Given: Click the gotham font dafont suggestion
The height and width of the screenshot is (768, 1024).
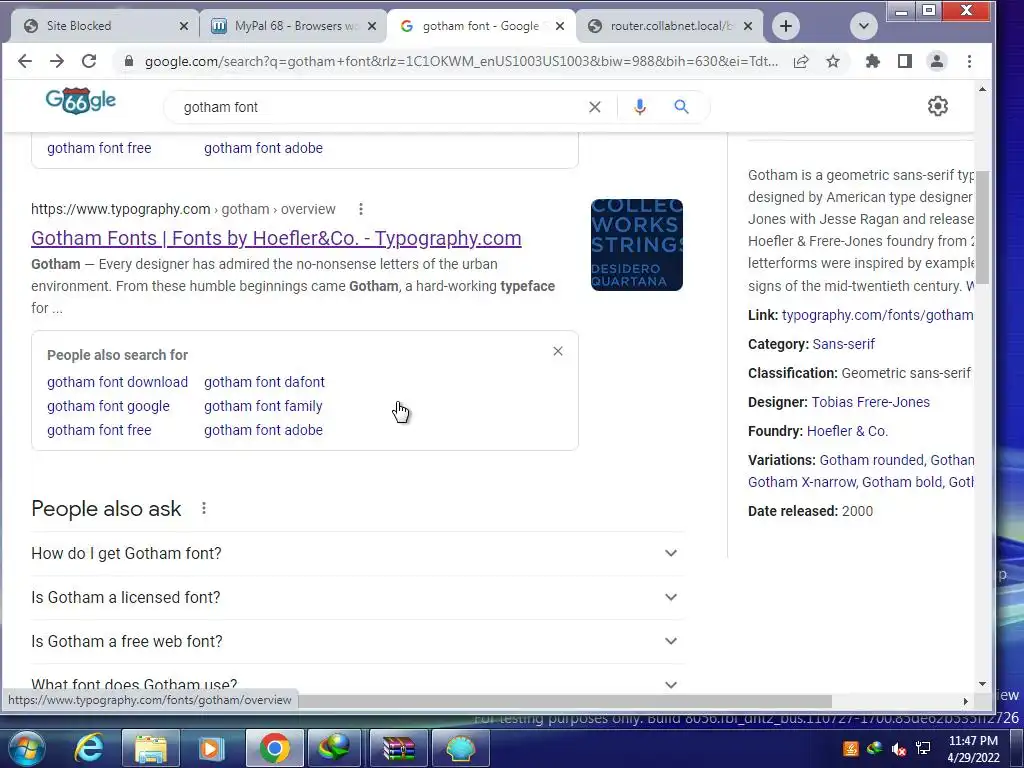Looking at the screenshot, I should (264, 382).
